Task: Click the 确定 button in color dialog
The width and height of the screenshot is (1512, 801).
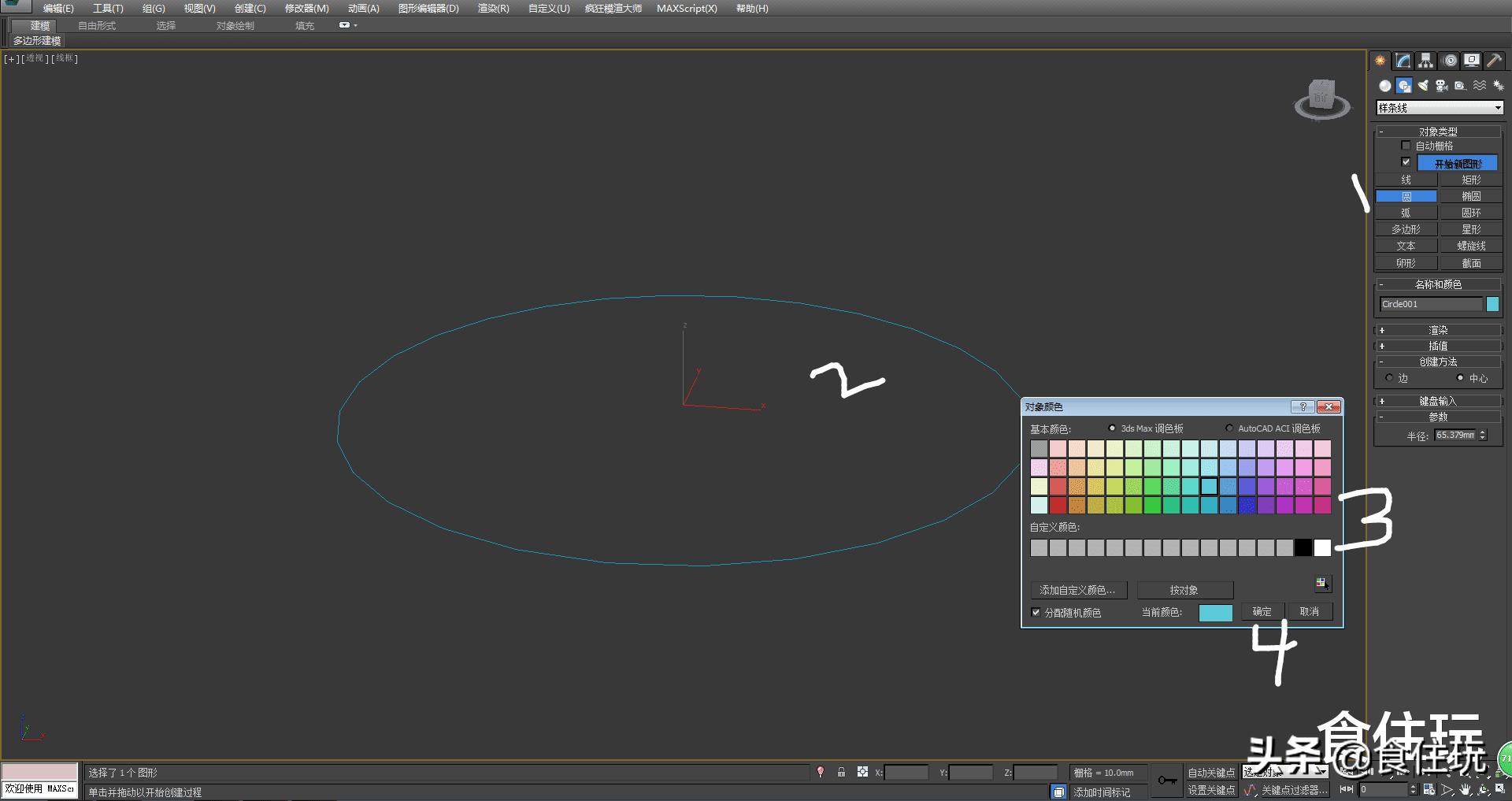Action: pos(1262,612)
